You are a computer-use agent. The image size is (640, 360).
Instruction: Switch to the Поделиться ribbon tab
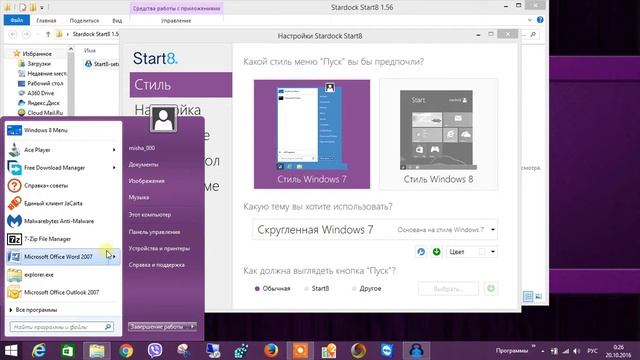click(84, 20)
